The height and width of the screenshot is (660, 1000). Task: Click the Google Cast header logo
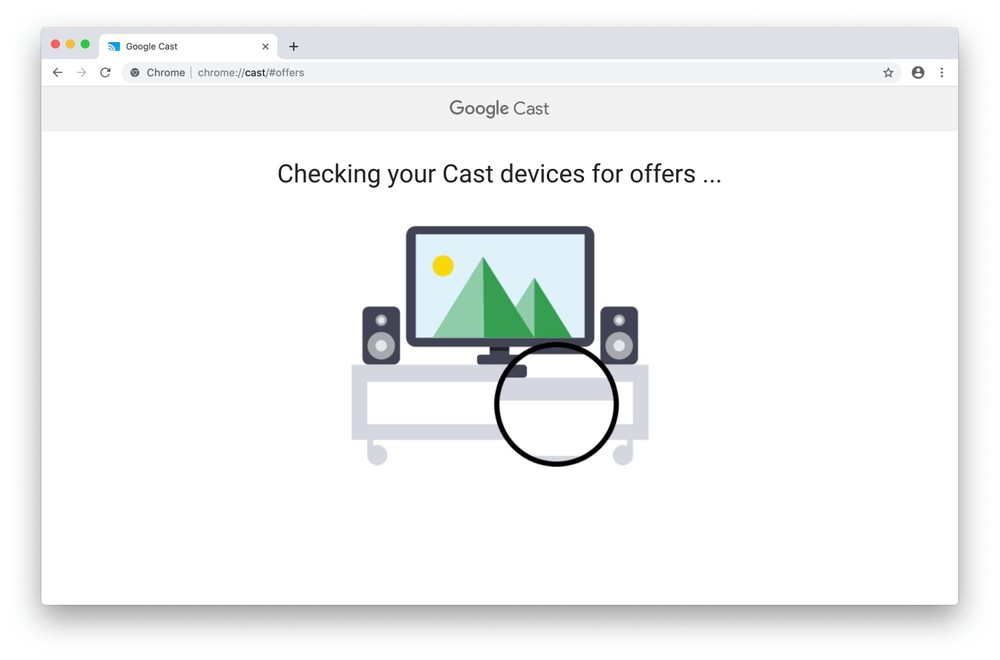tap(499, 108)
